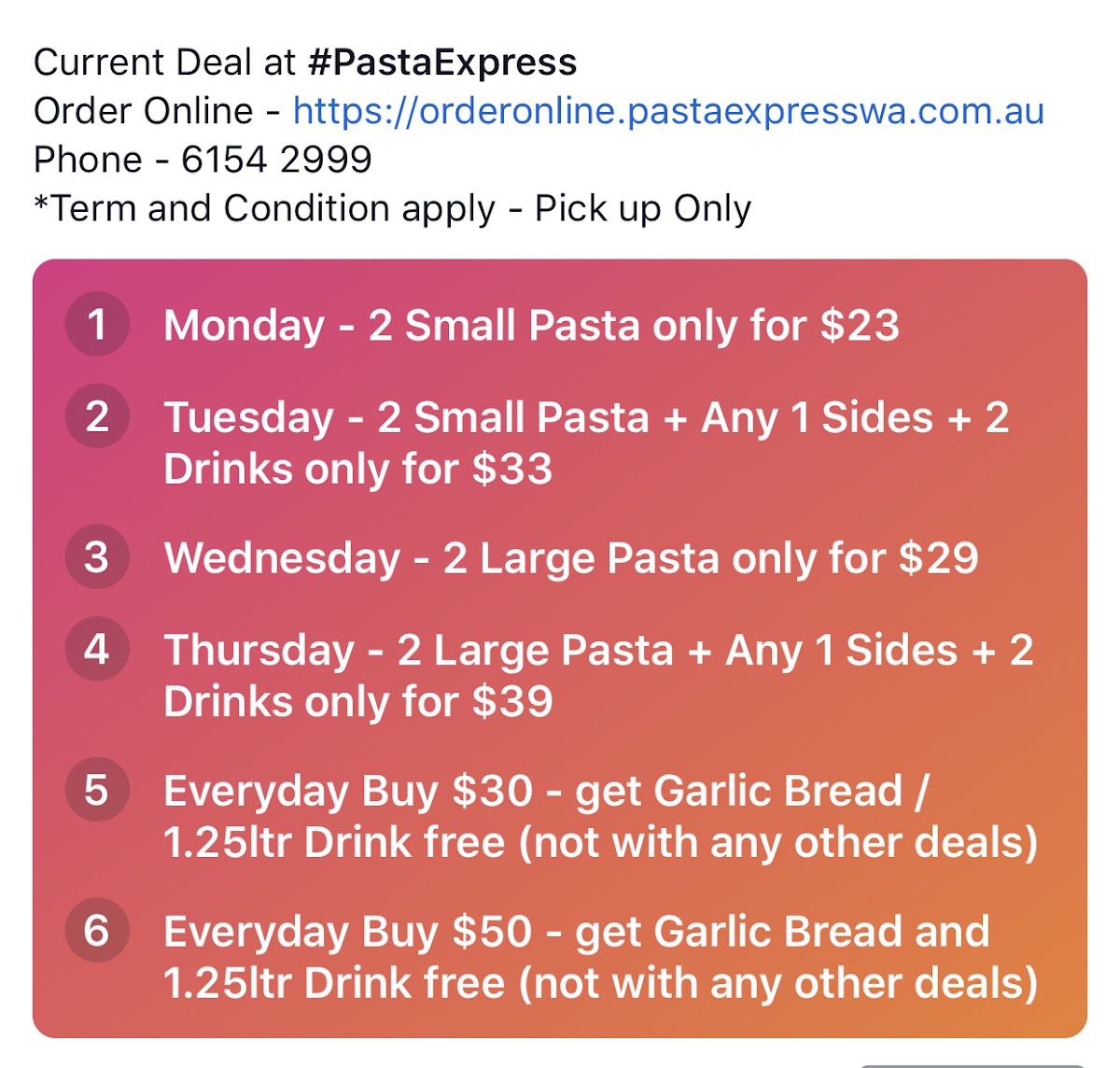This screenshot has height=1068, width=1120.
Task: Click the 'Order Online' label text
Action: [143, 111]
